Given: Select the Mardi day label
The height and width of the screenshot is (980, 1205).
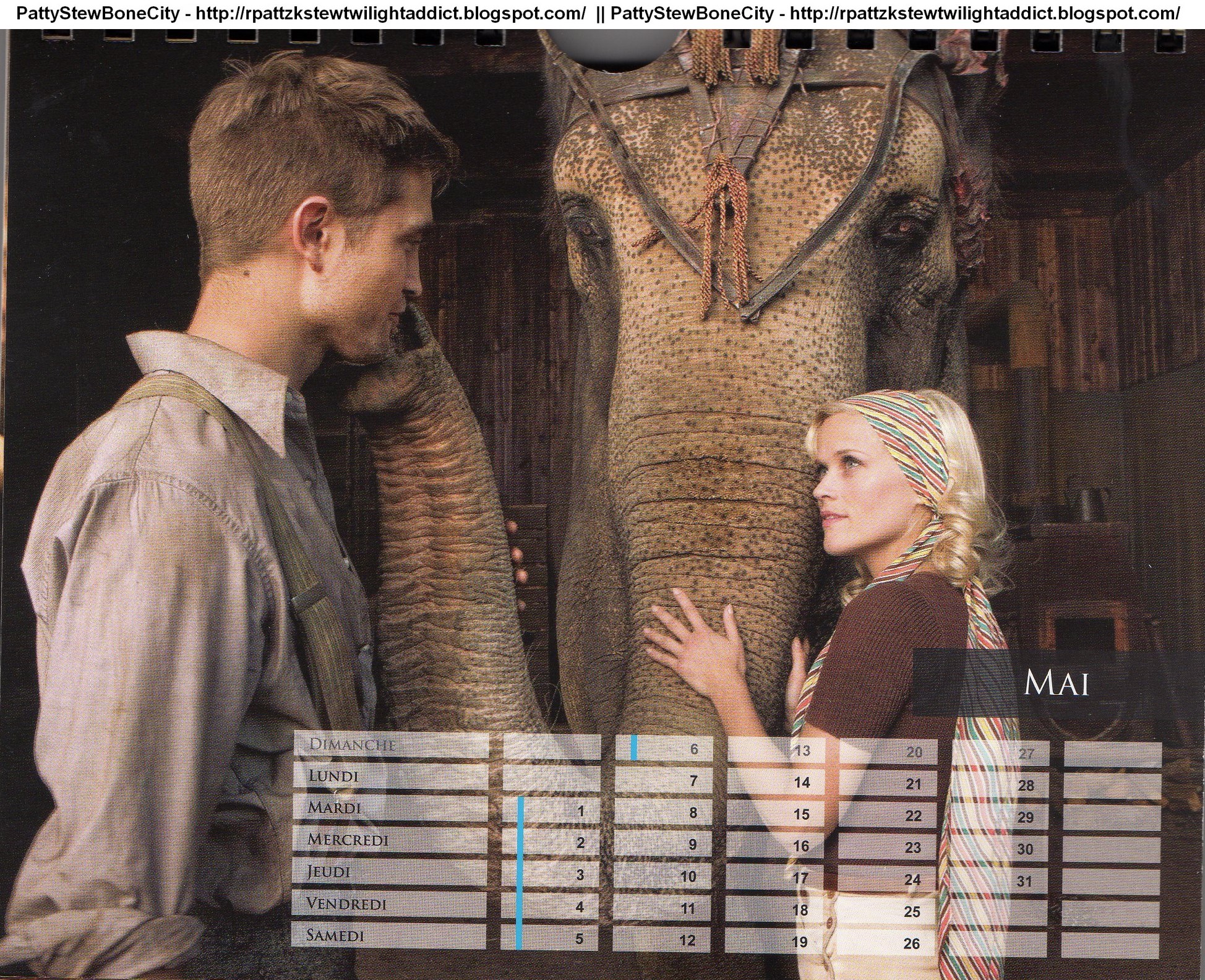Looking at the screenshot, I should [x=335, y=808].
